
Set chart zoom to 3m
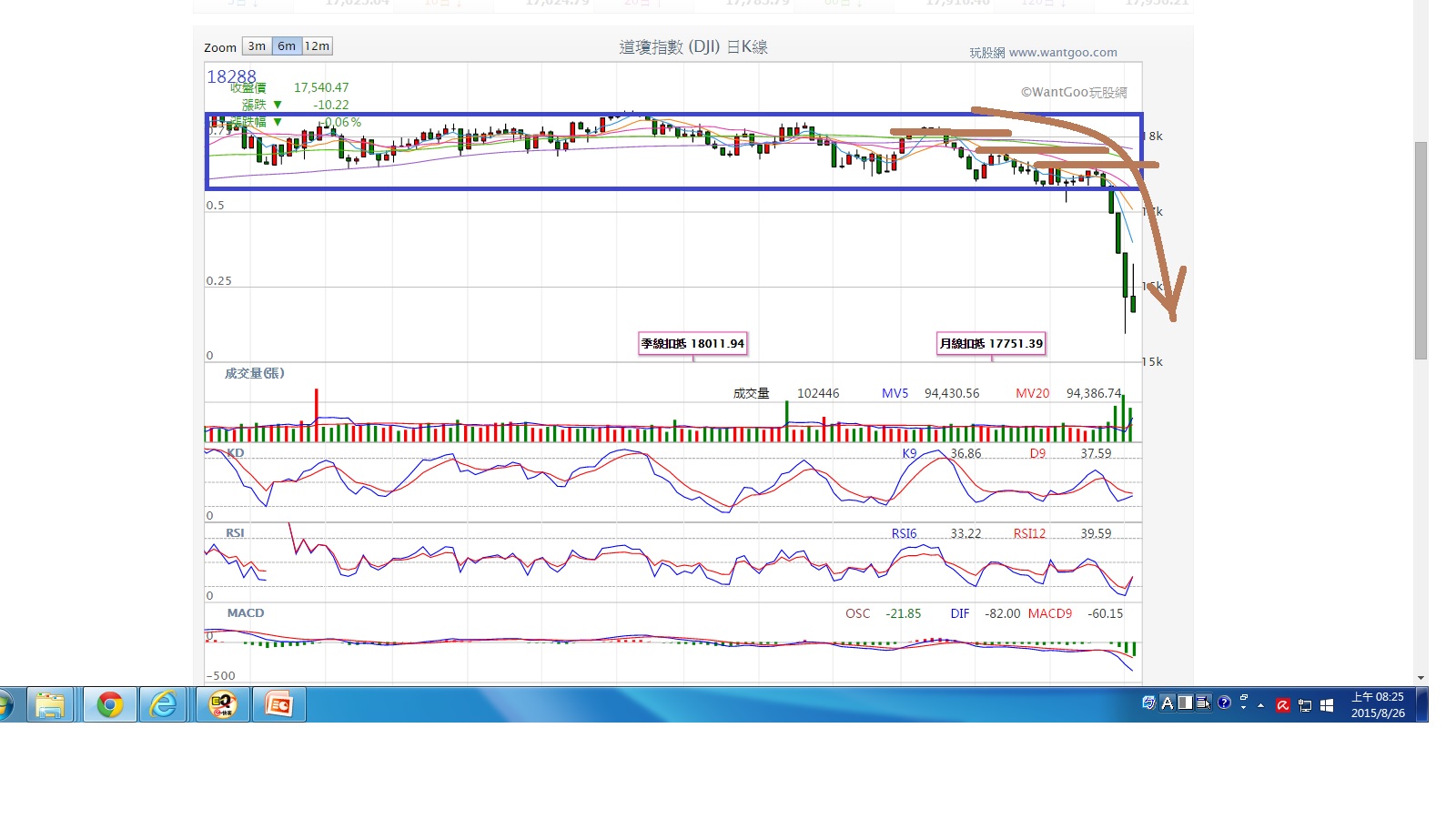(x=257, y=46)
